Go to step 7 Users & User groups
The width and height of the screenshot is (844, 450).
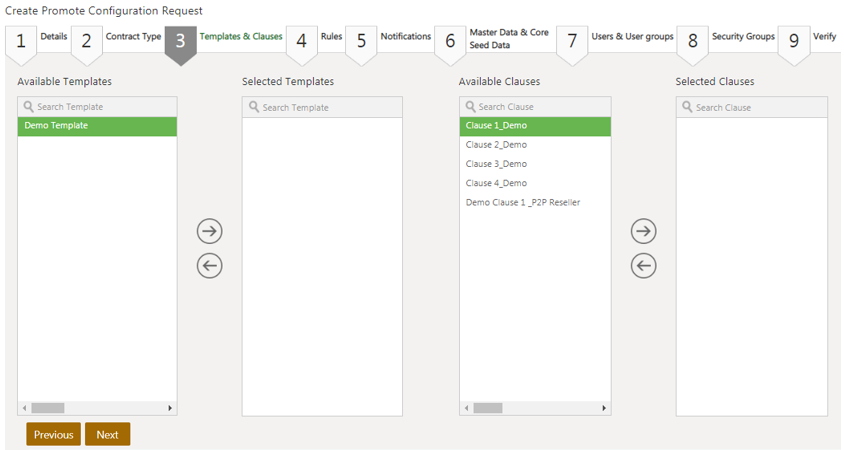tap(616, 40)
